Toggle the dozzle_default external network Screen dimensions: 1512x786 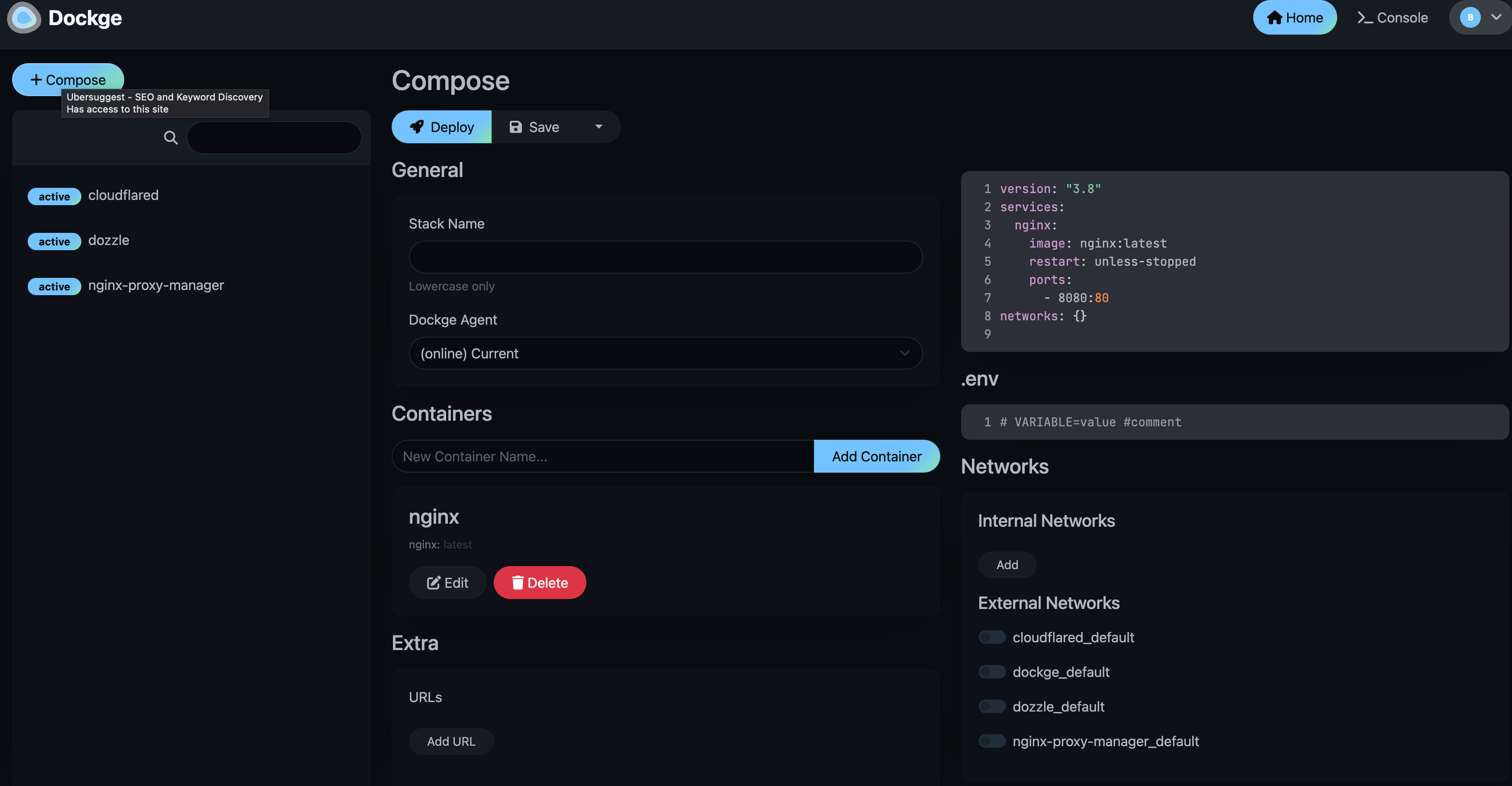(990, 706)
